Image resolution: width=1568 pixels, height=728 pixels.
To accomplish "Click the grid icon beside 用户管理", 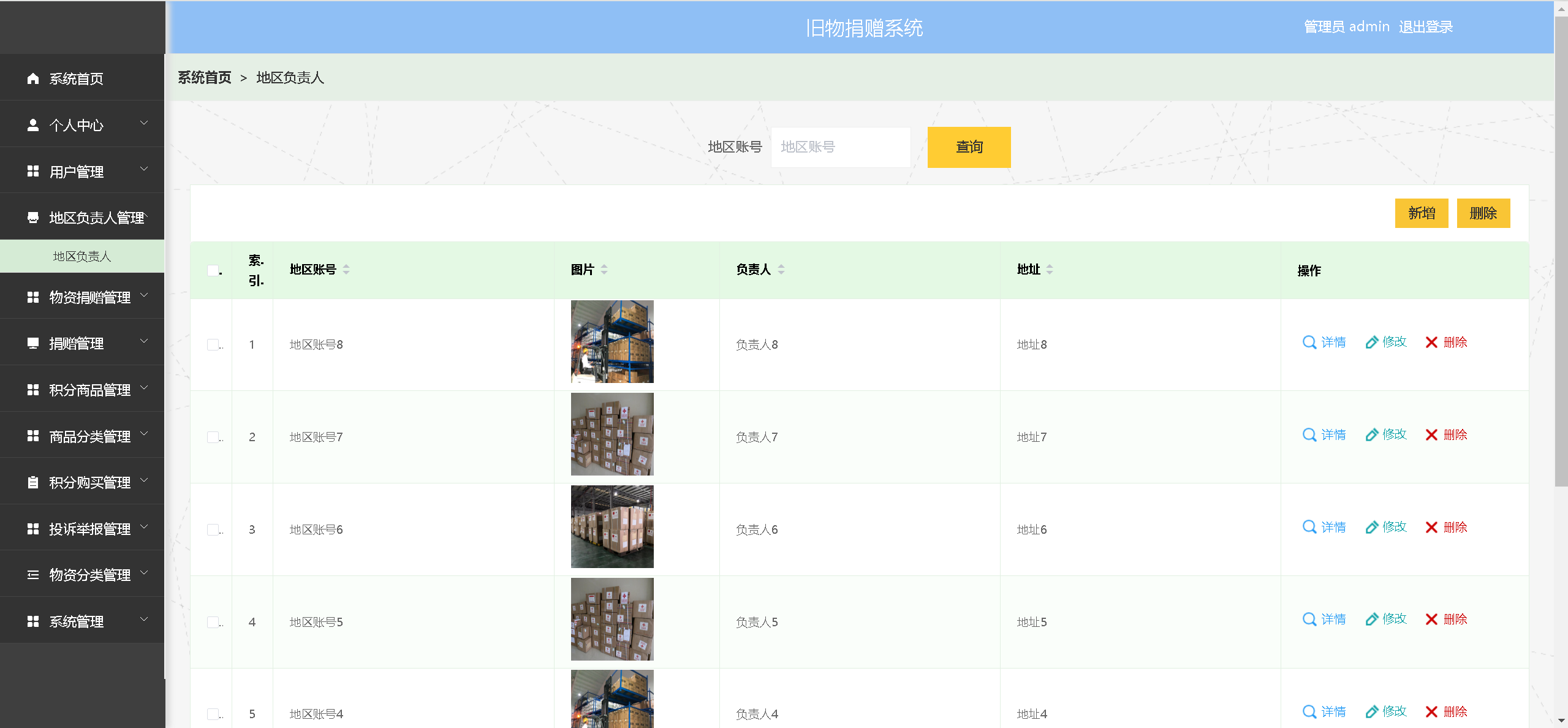I will pos(33,172).
